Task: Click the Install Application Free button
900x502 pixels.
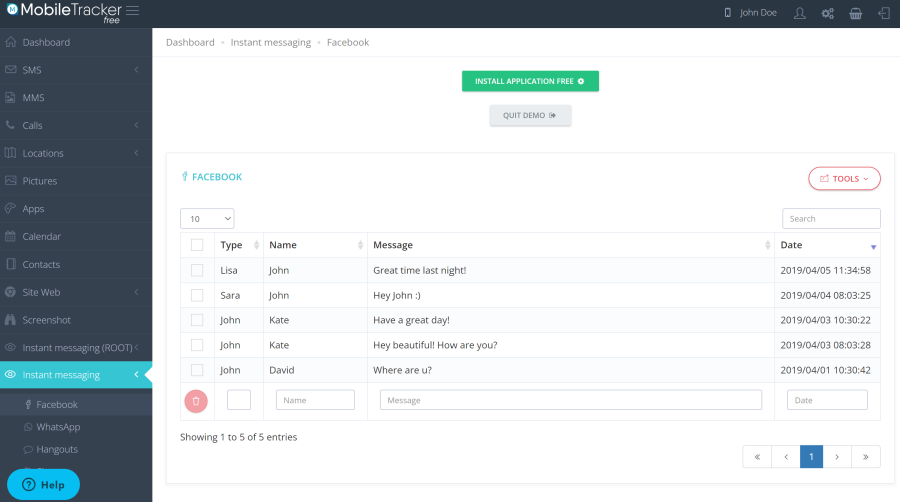Action: (x=530, y=81)
